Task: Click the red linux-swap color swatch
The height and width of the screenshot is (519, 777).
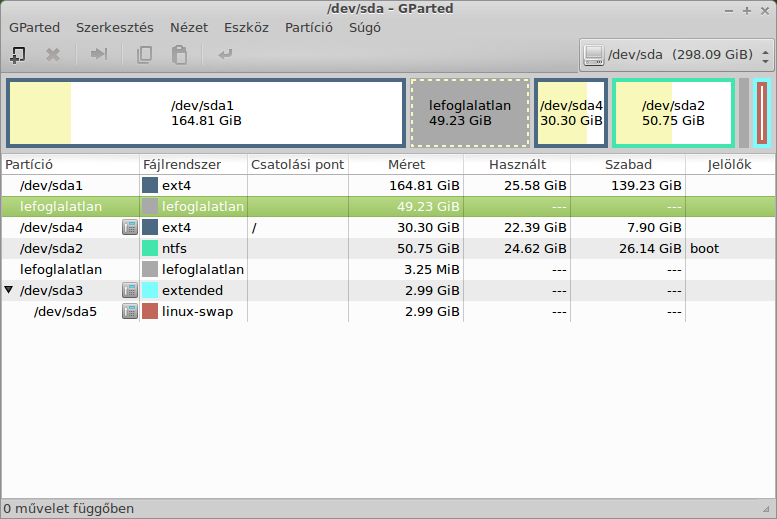Action: click(150, 311)
